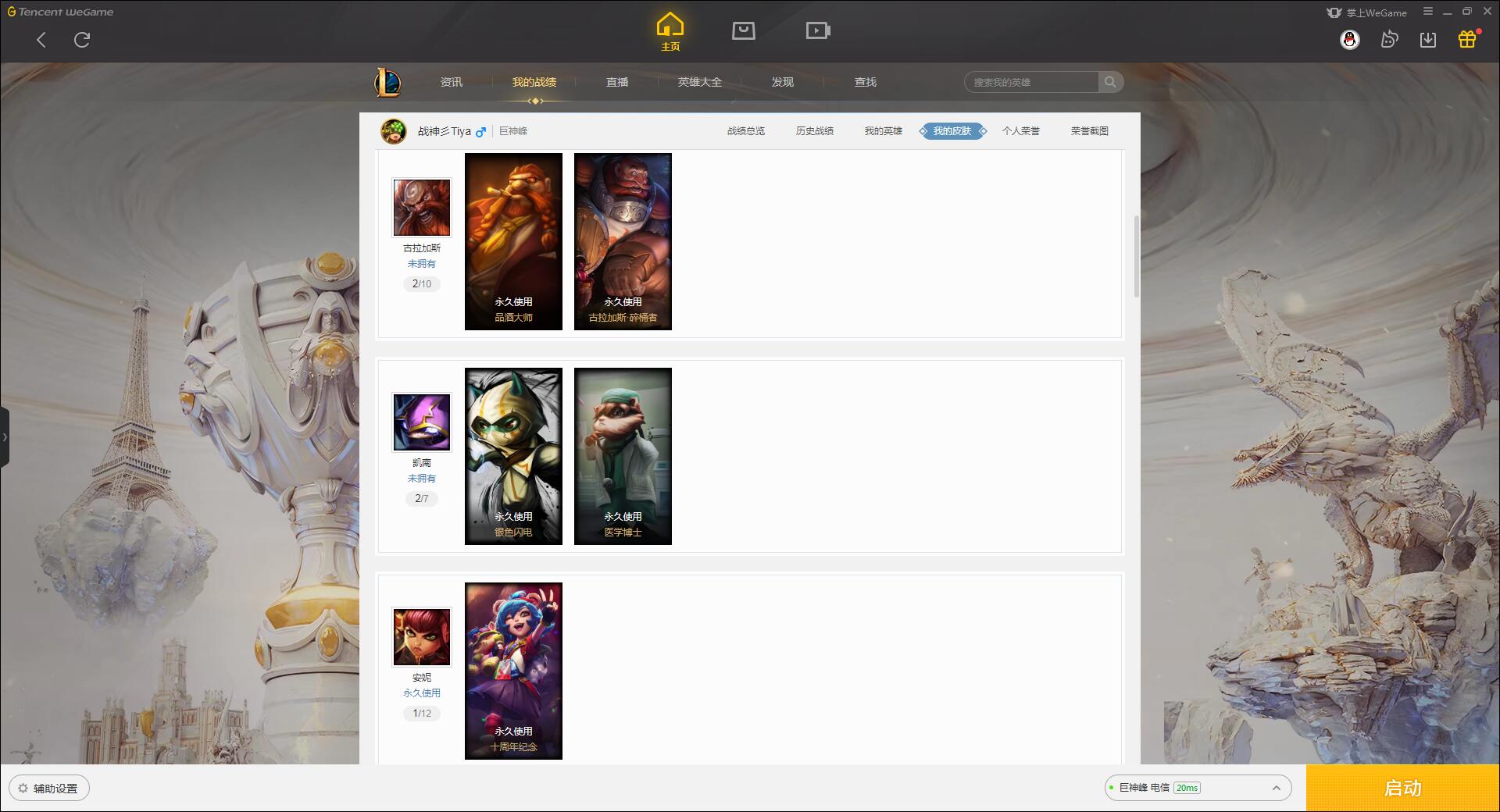Open the 查找 tab

(x=866, y=82)
